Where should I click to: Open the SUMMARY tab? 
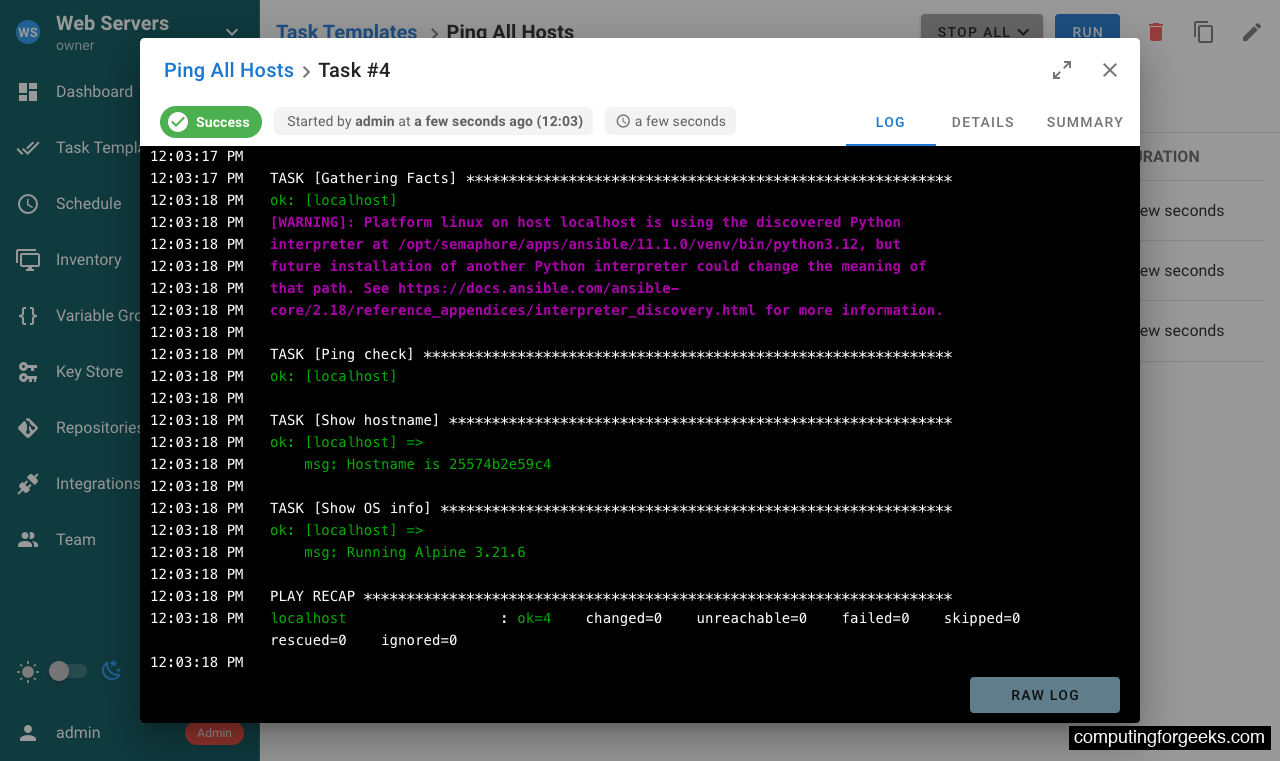click(x=1084, y=122)
